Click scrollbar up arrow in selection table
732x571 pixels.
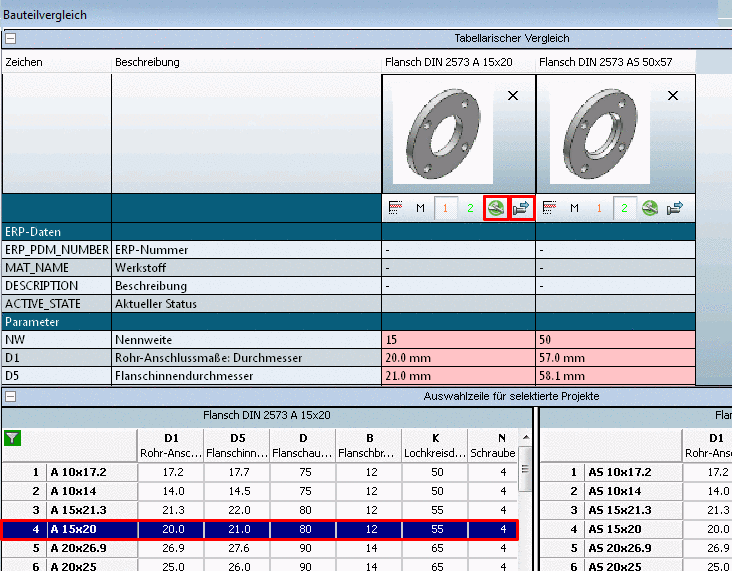coord(526,437)
